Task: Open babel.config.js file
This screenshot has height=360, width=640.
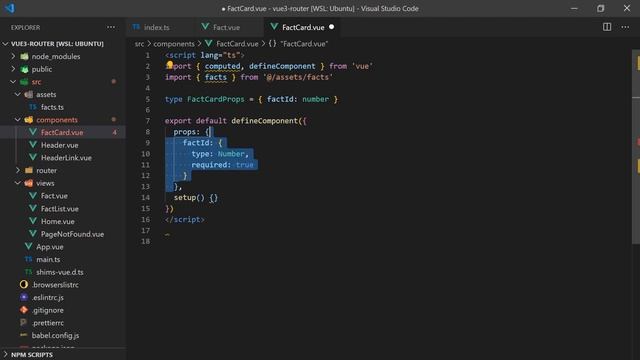Action: click(55, 335)
